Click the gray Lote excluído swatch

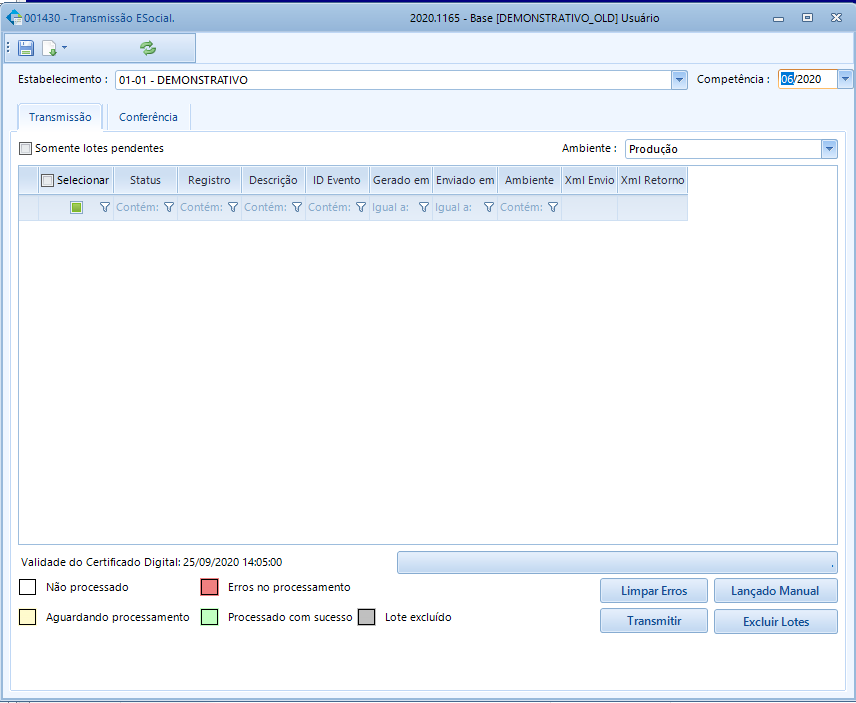[x=366, y=617]
